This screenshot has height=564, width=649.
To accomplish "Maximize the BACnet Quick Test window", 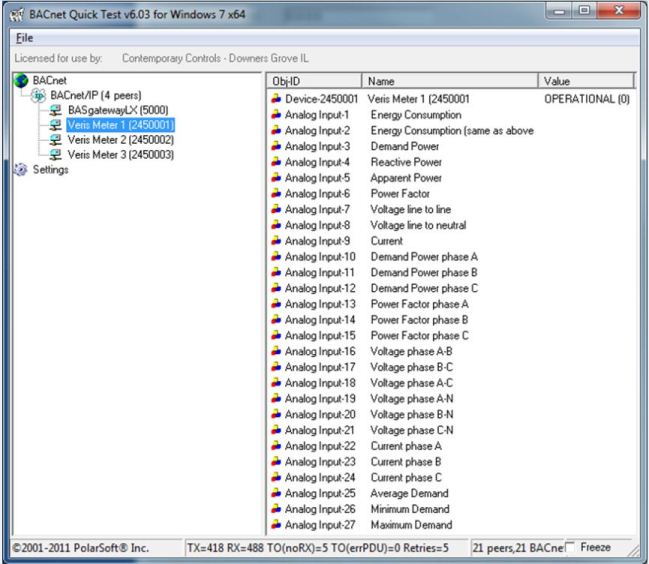I will 584,11.
